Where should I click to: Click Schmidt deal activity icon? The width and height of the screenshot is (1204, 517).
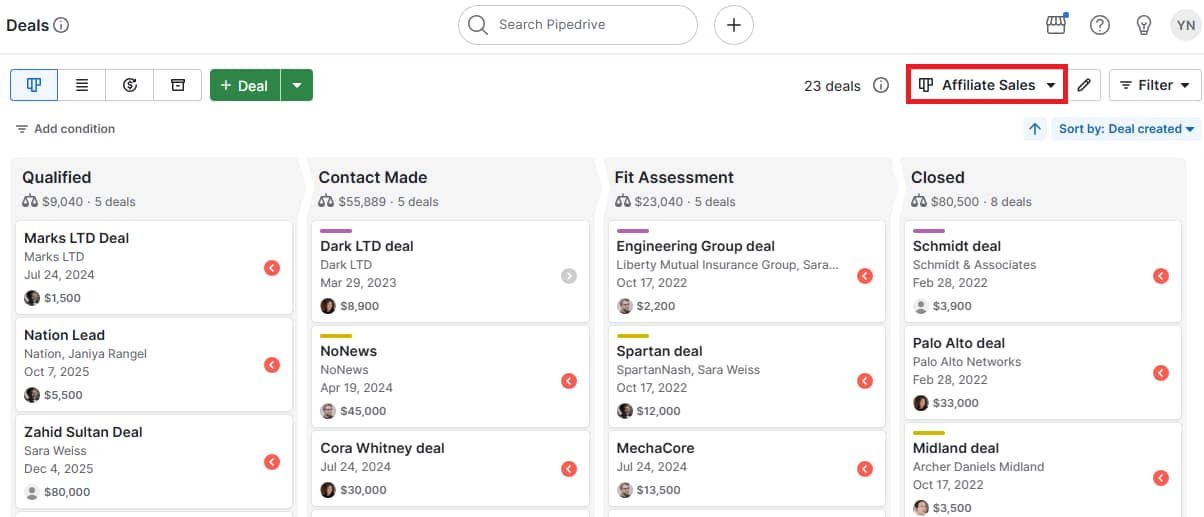click(1161, 275)
